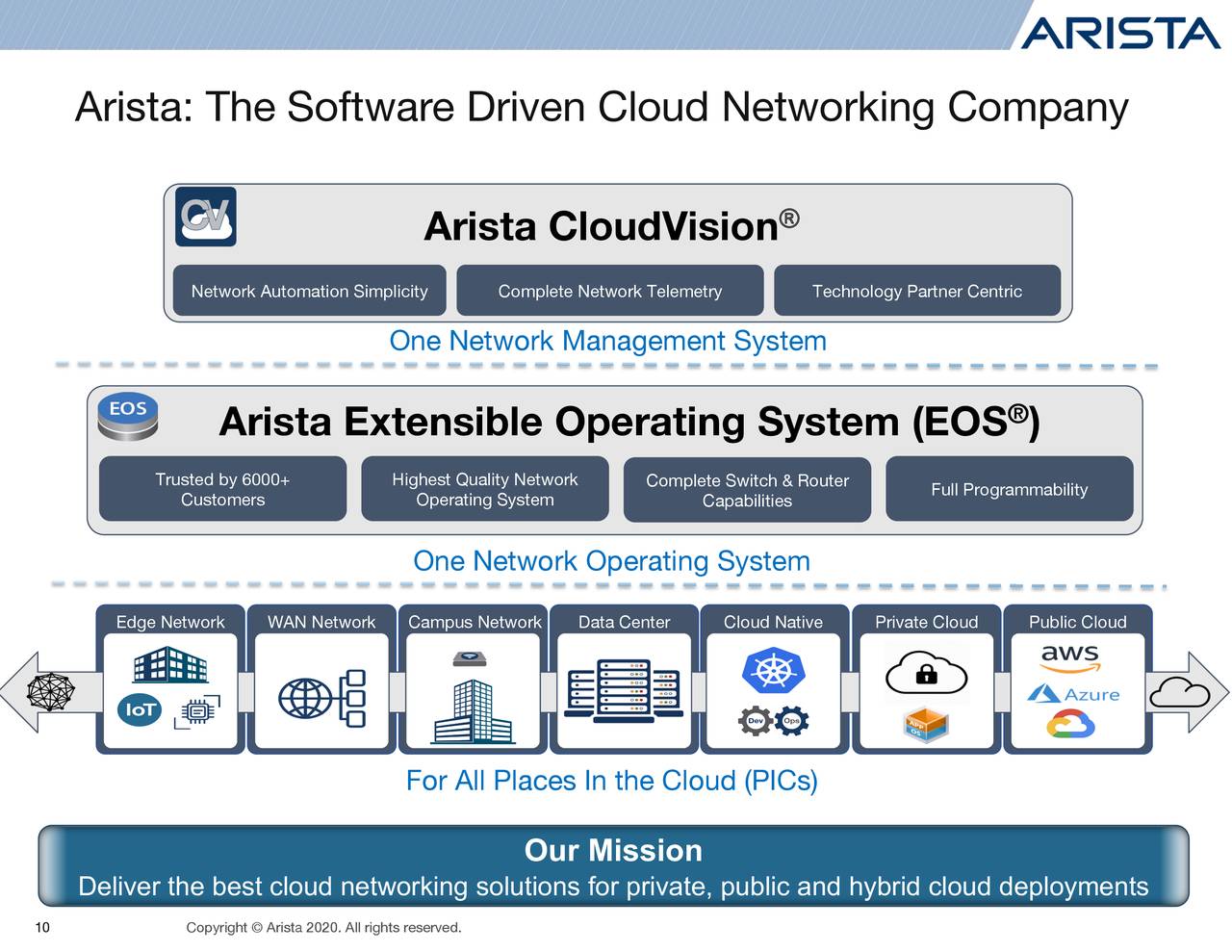
Task: Click the Arista CloudVision CV logo icon
Action: pyautogui.click(x=205, y=218)
